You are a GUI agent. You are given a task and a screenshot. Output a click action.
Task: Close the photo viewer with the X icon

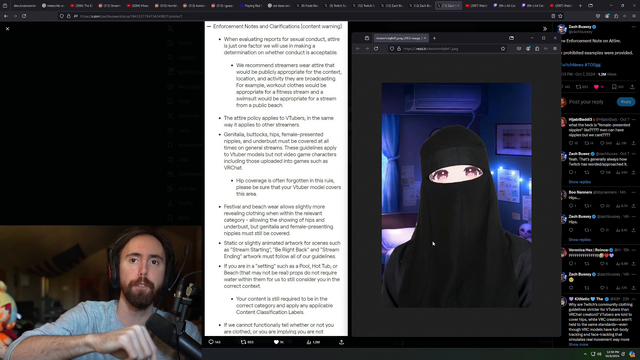point(7,29)
